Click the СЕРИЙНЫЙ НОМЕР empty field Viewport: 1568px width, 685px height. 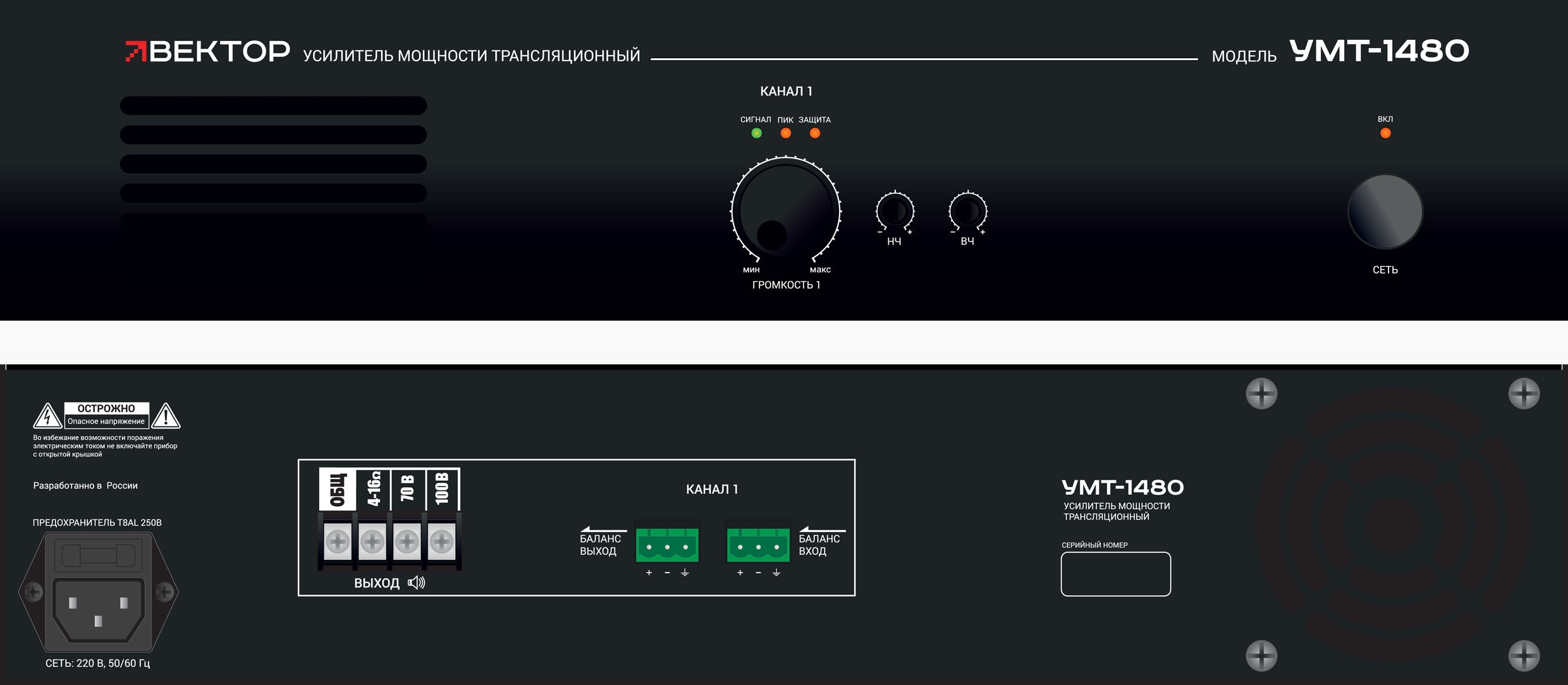[1116, 574]
